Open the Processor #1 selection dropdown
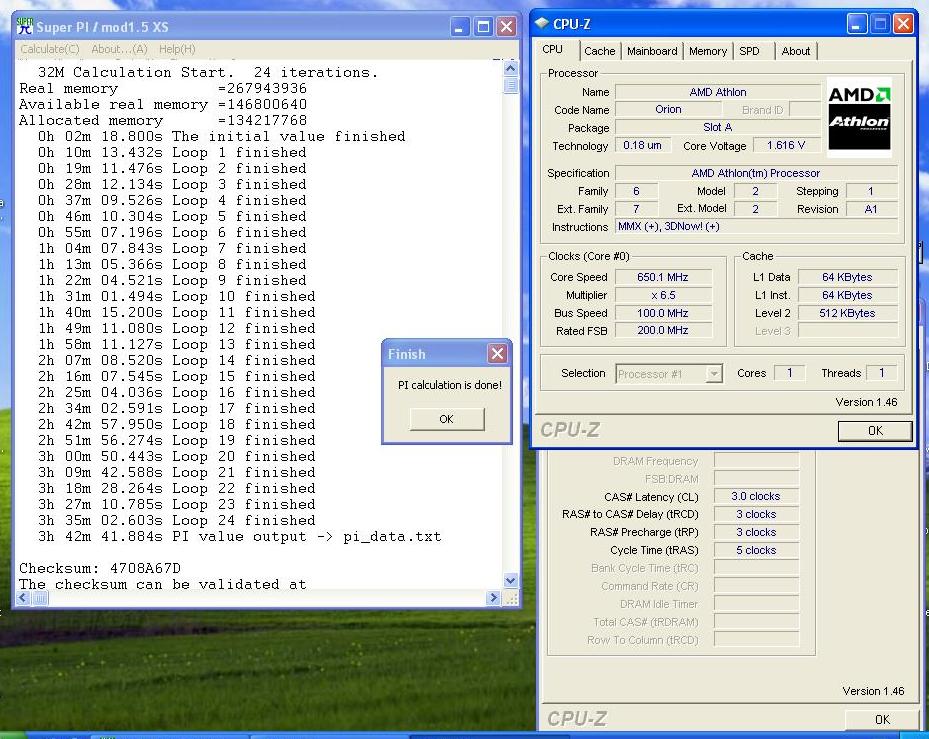This screenshot has width=929, height=739. [x=715, y=374]
